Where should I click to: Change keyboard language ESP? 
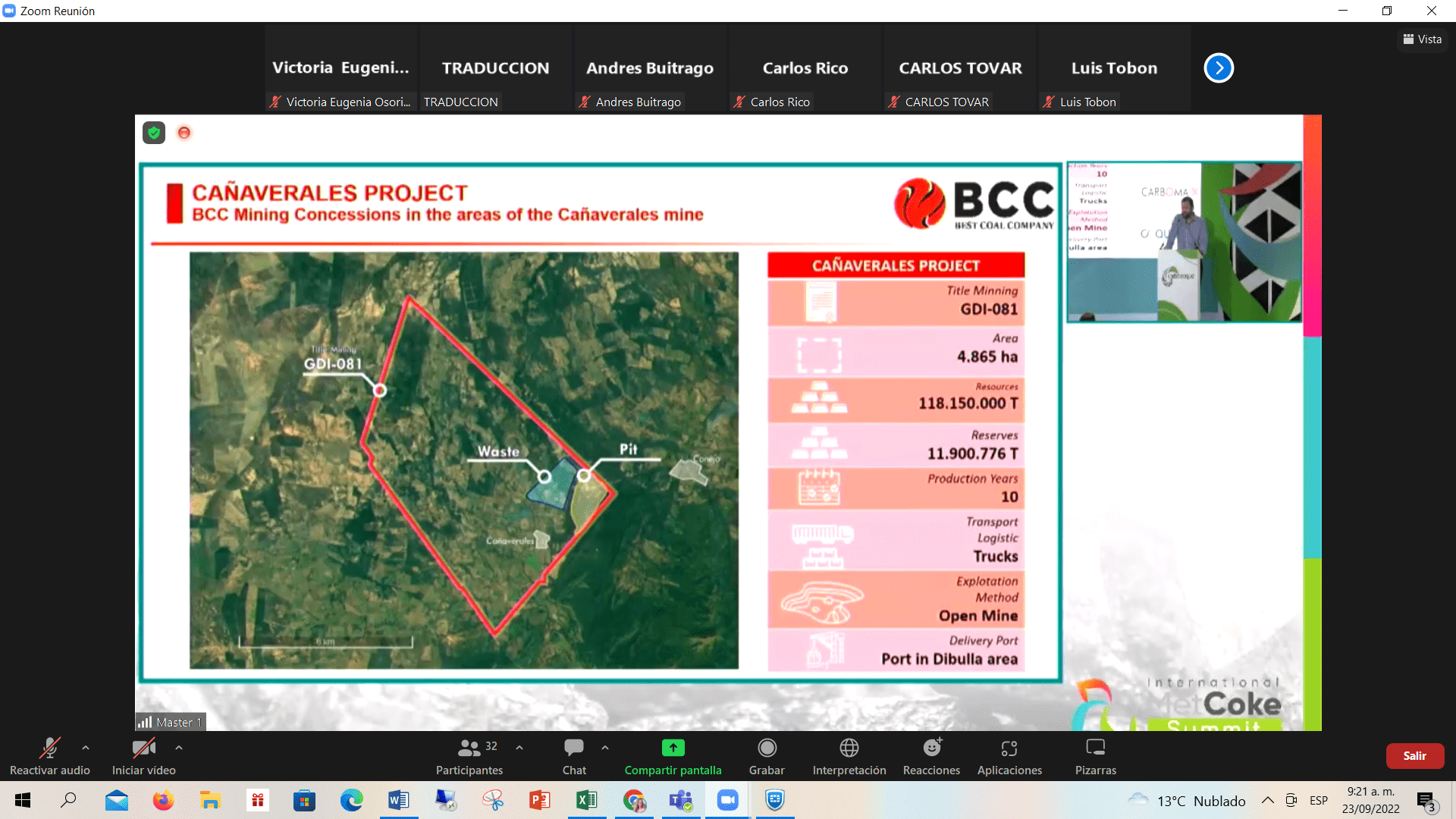pos(1319,800)
